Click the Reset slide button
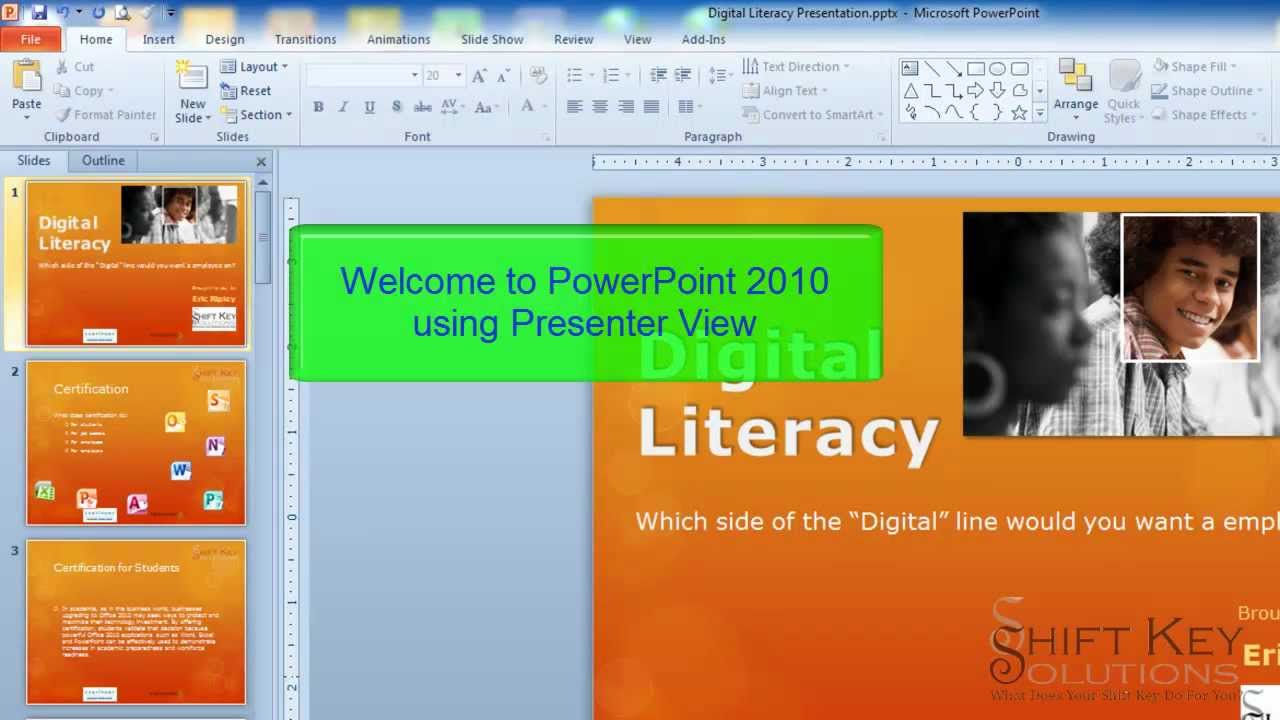 246,90
